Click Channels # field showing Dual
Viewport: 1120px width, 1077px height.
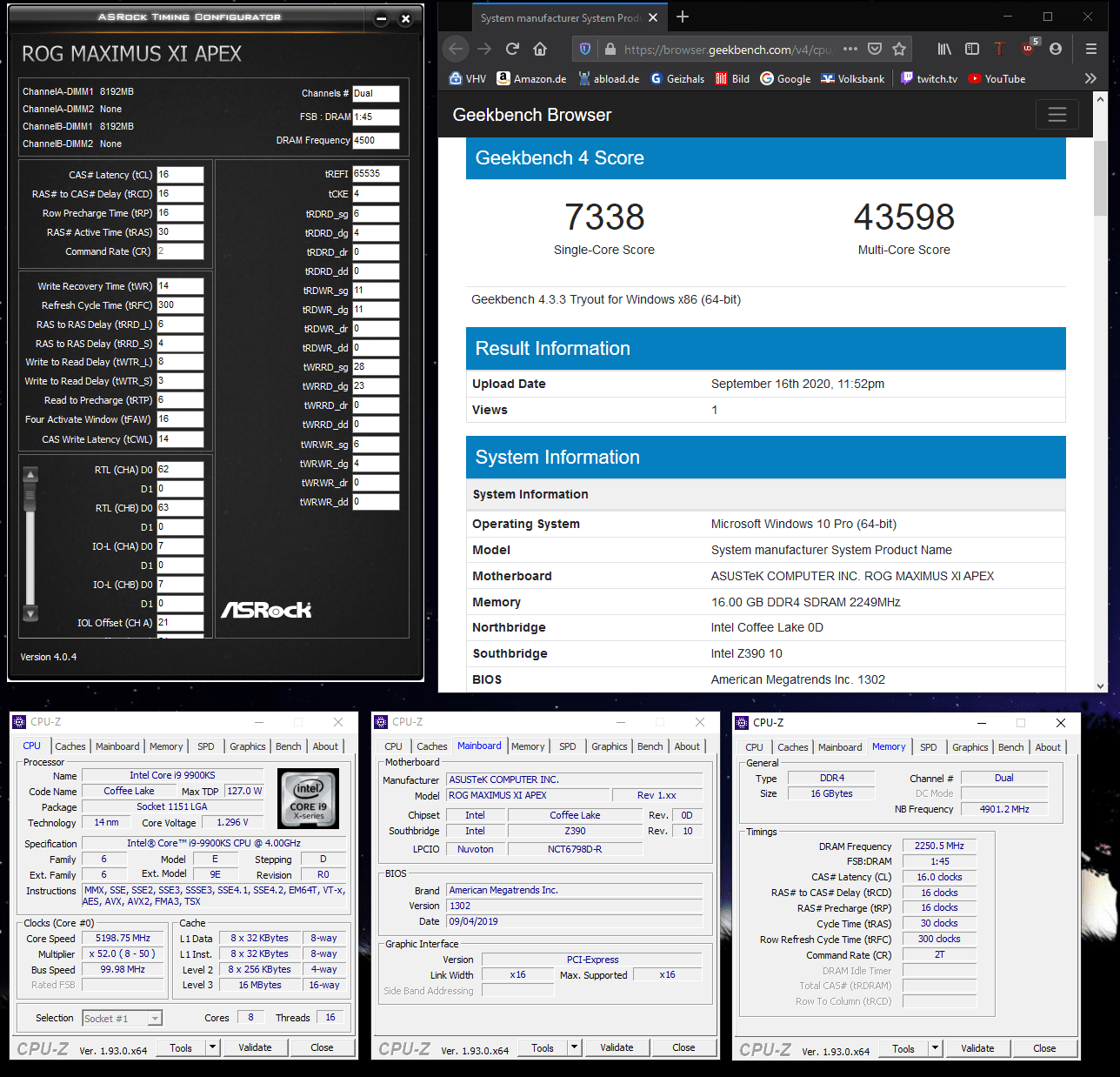point(376,93)
